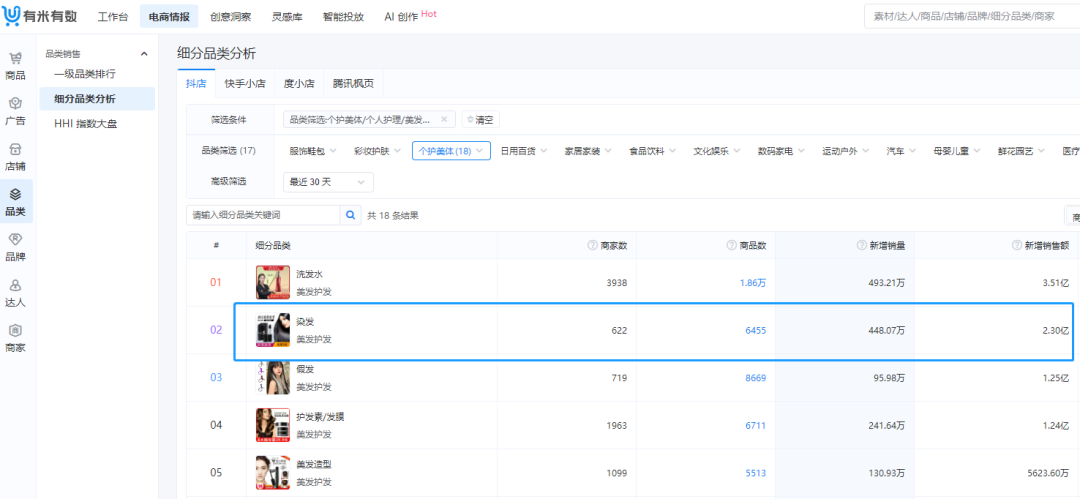This screenshot has height=499, width=1080.
Task: Click the 清空 clear filters button
Action: [x=480, y=120]
